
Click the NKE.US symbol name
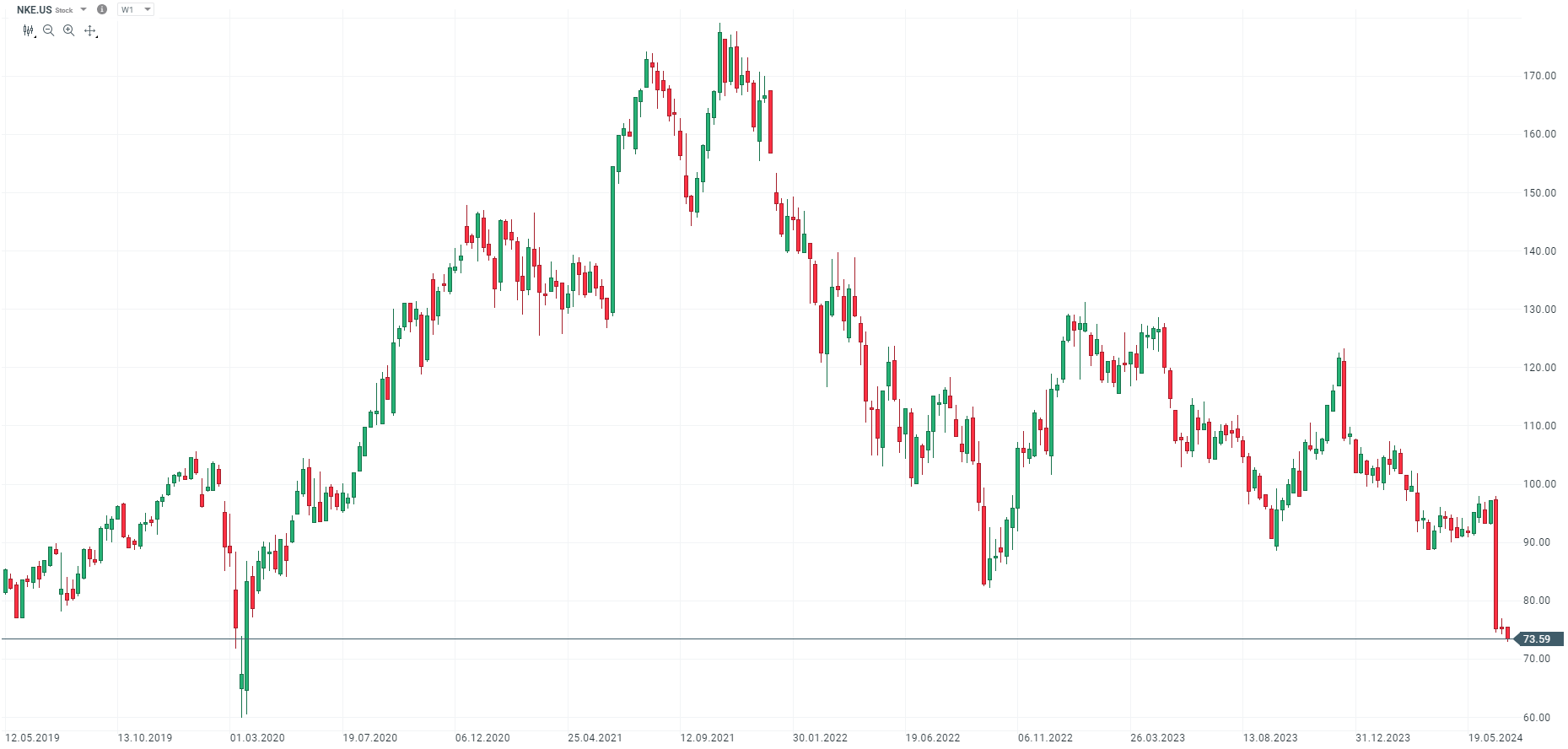click(x=34, y=9)
